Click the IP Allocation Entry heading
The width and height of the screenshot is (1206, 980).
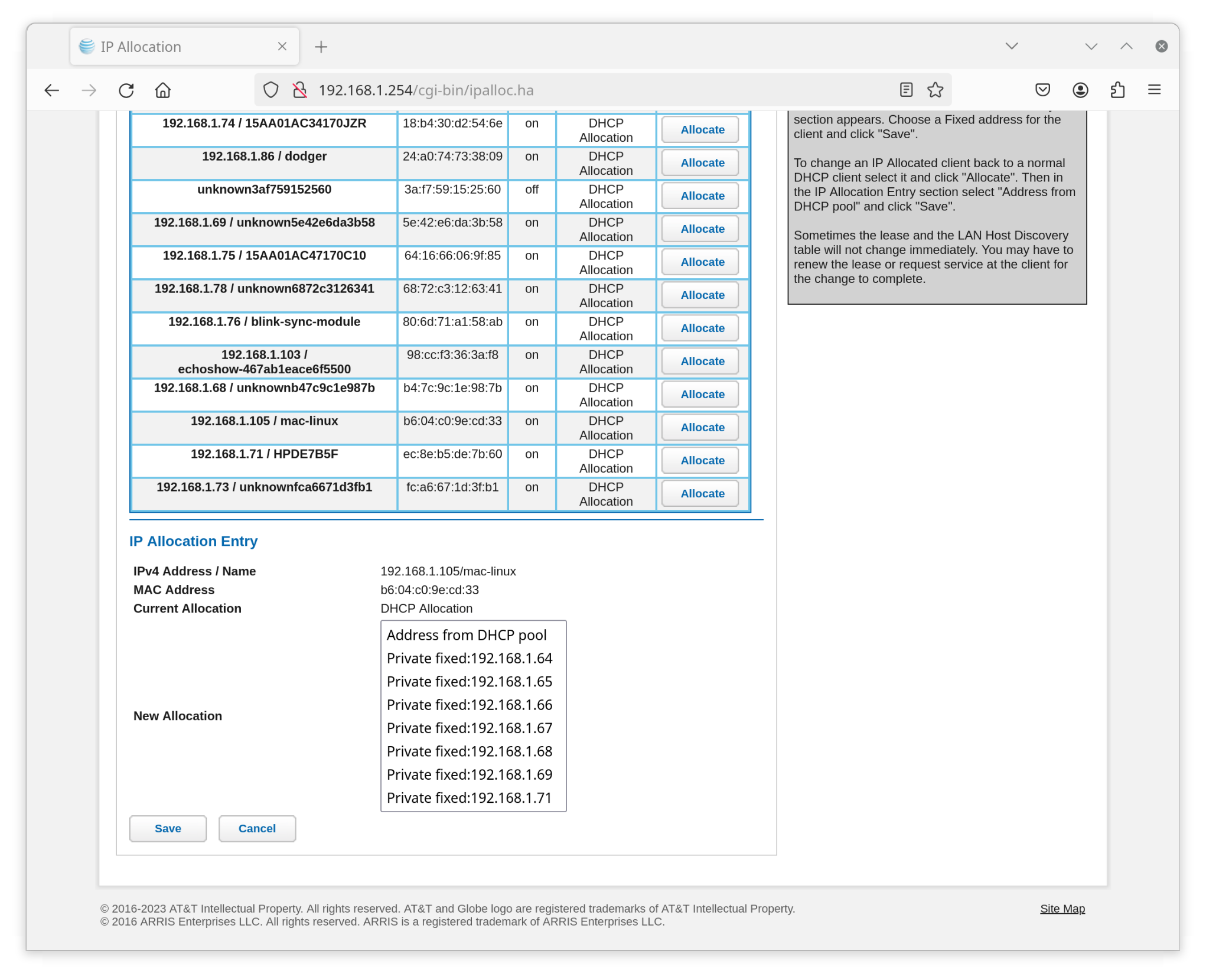pos(194,541)
